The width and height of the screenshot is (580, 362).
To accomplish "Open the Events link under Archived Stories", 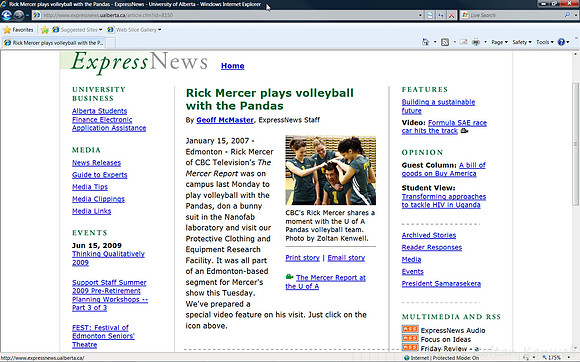I will [412, 271].
